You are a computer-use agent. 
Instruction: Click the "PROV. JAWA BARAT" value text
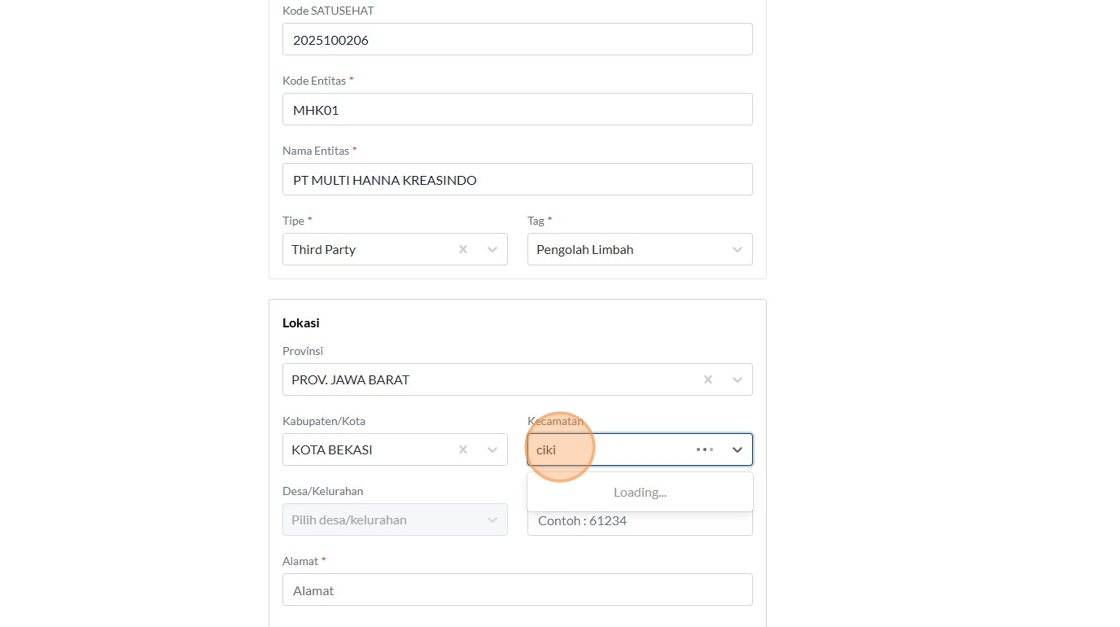(350, 380)
